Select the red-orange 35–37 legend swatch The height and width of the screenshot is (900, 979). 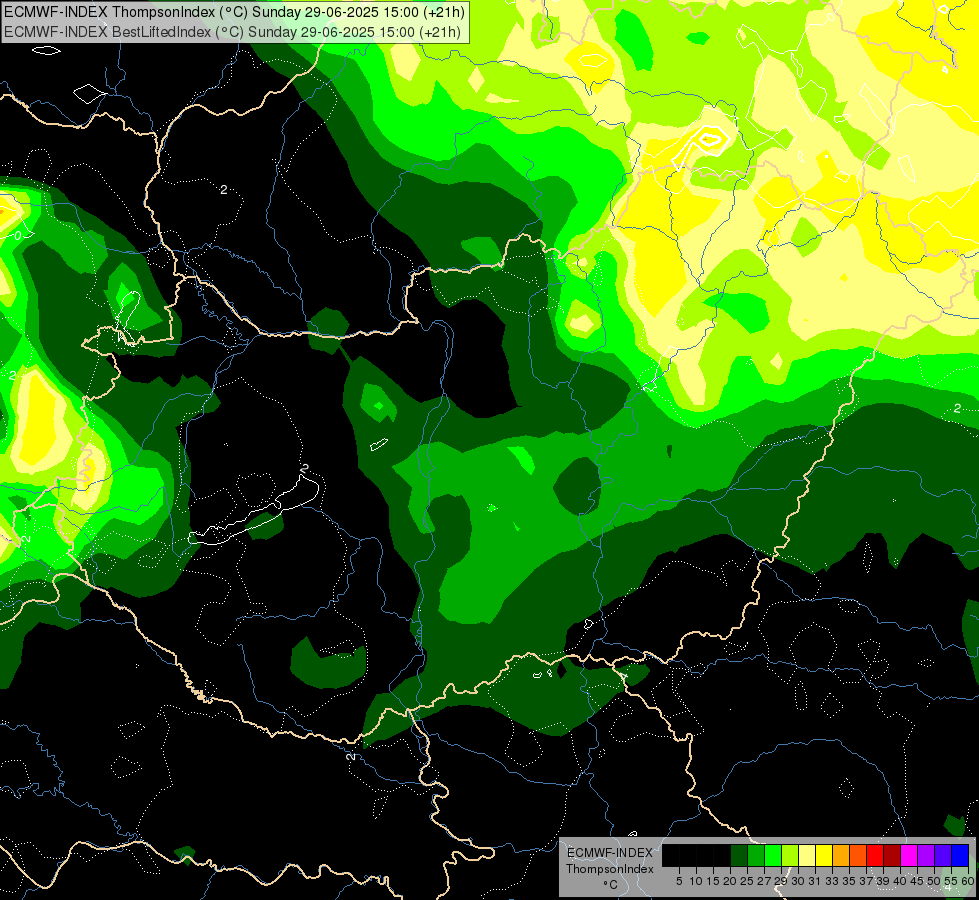pos(858,855)
